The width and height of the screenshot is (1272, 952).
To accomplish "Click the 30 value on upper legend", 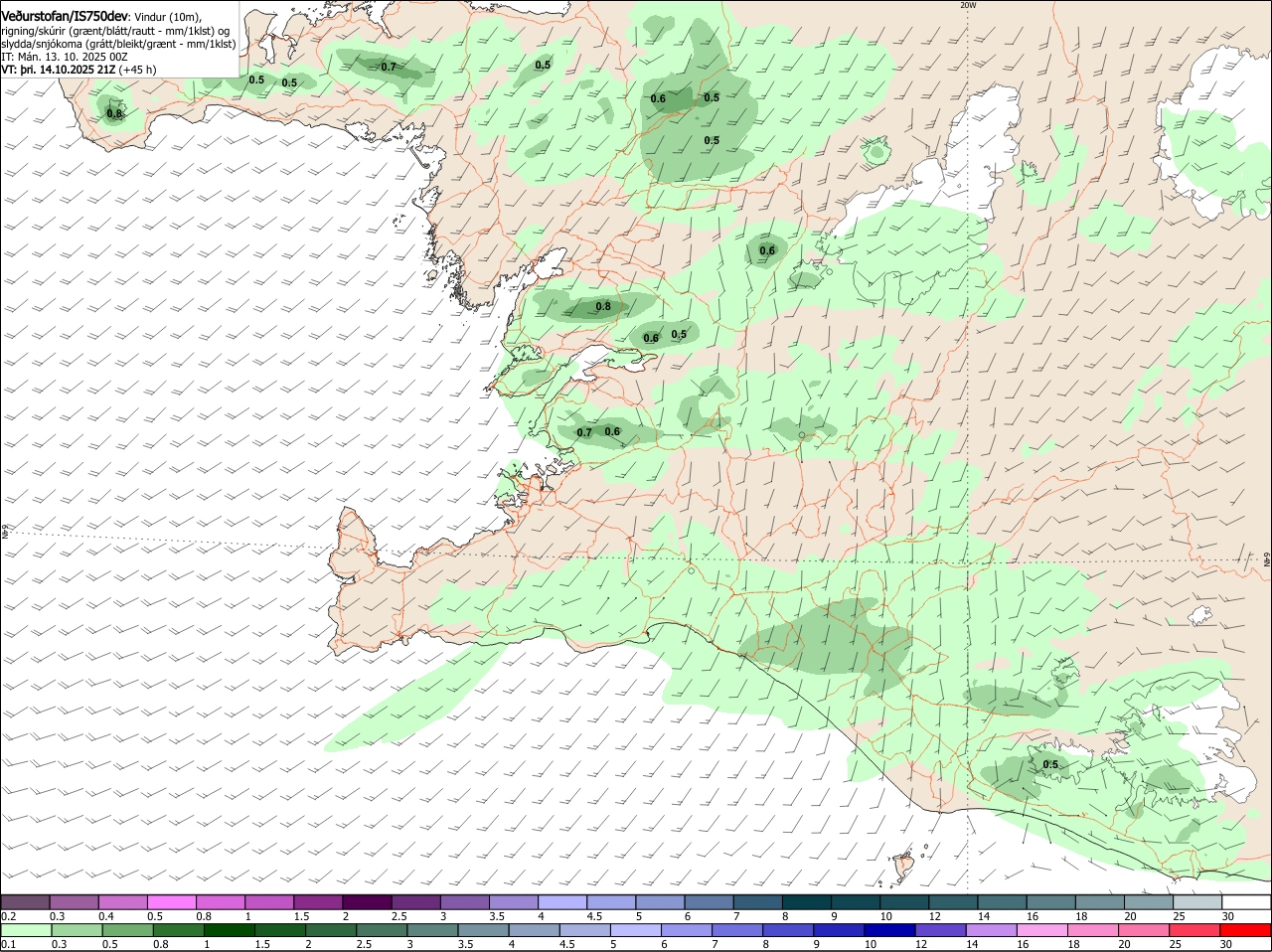I will 1227,915.
